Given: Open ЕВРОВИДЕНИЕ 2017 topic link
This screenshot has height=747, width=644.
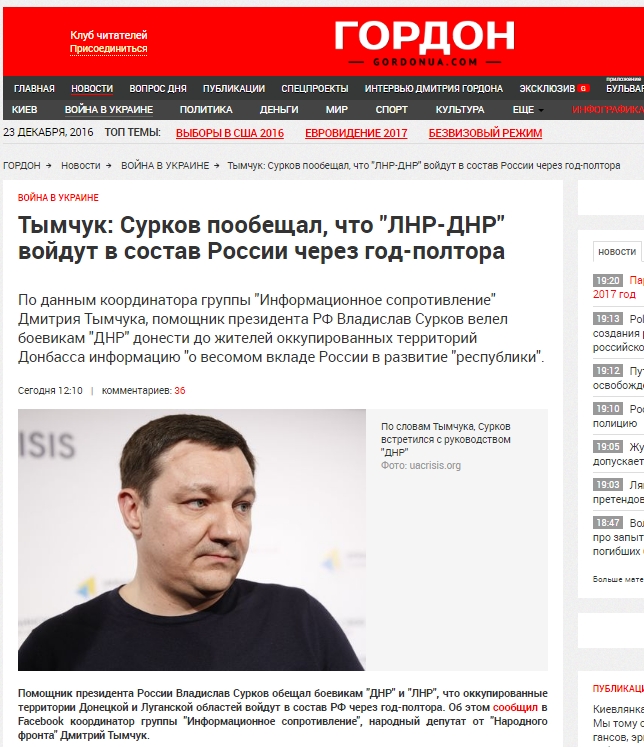Looking at the screenshot, I should coord(356,133).
